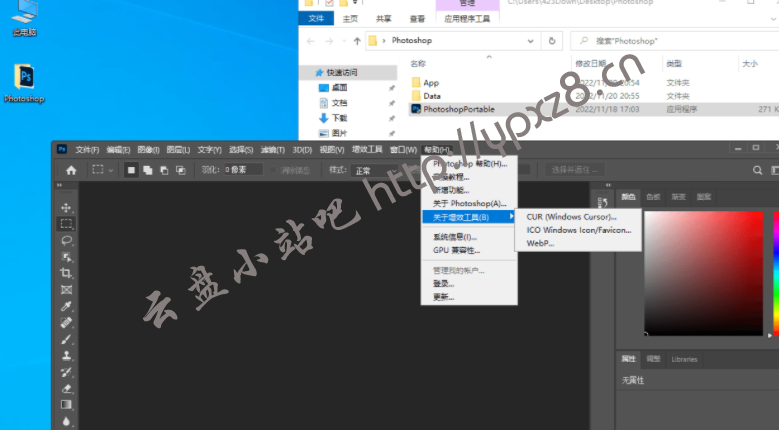The width and height of the screenshot is (779, 430).
Task: Open Photoshop search magnifier icon
Action: click(758, 170)
